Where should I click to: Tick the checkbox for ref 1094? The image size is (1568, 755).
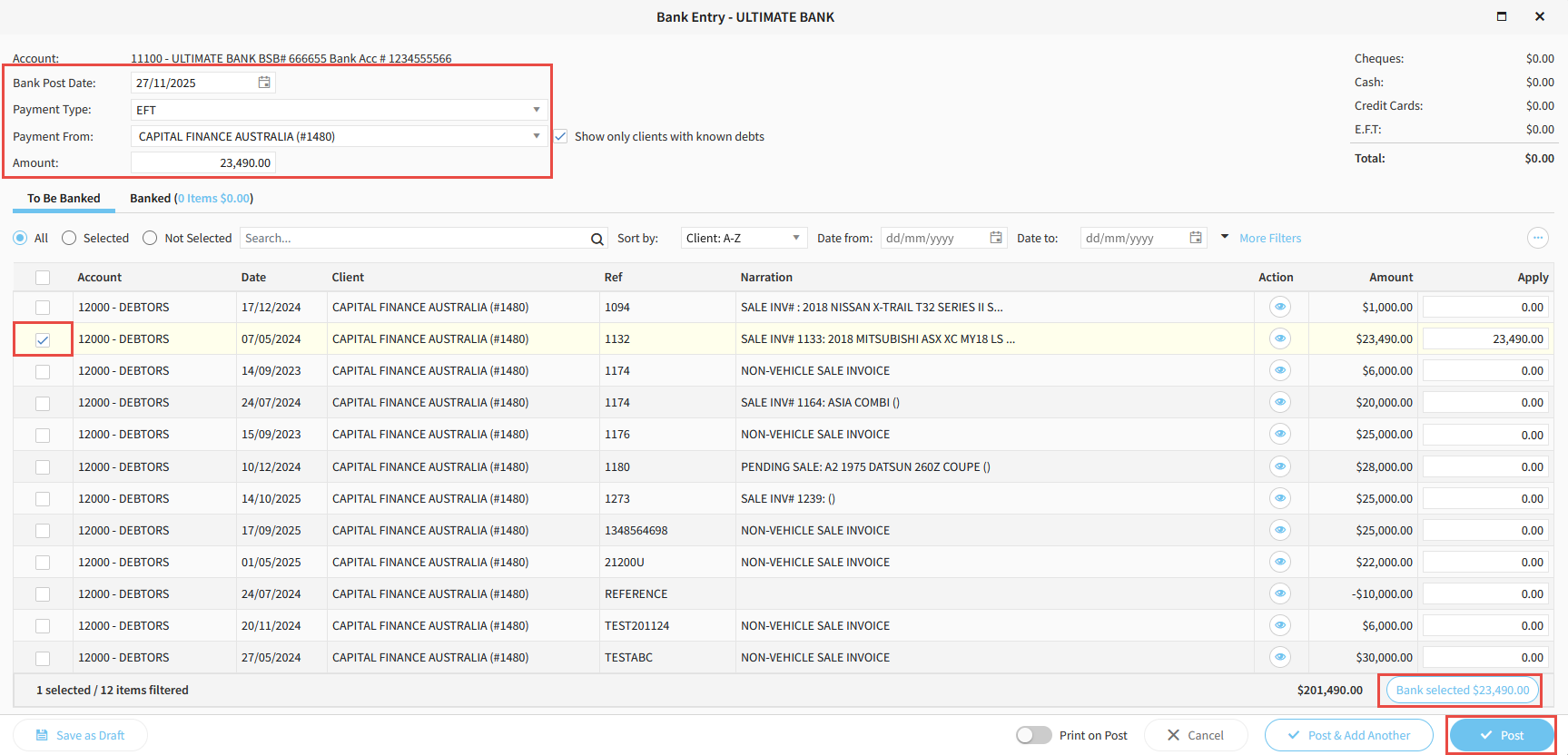coord(43,308)
